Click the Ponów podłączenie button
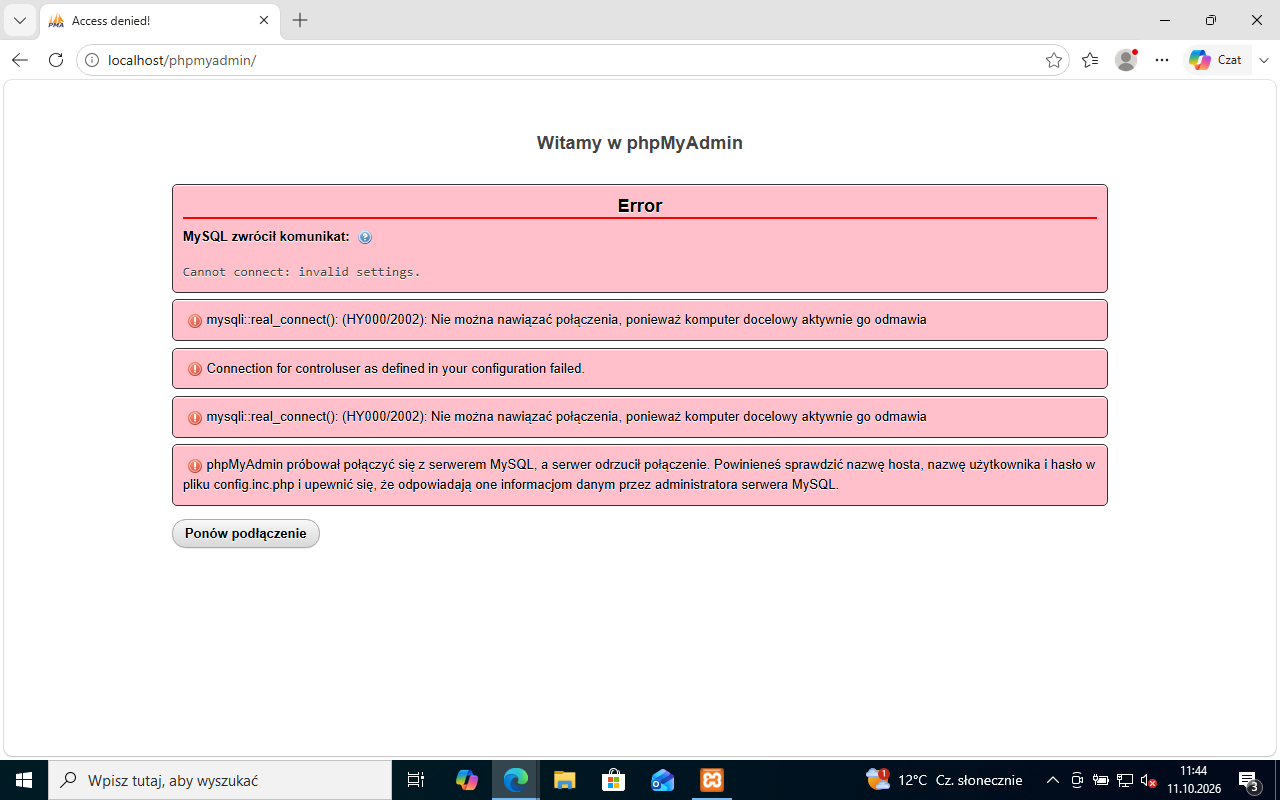 click(246, 534)
